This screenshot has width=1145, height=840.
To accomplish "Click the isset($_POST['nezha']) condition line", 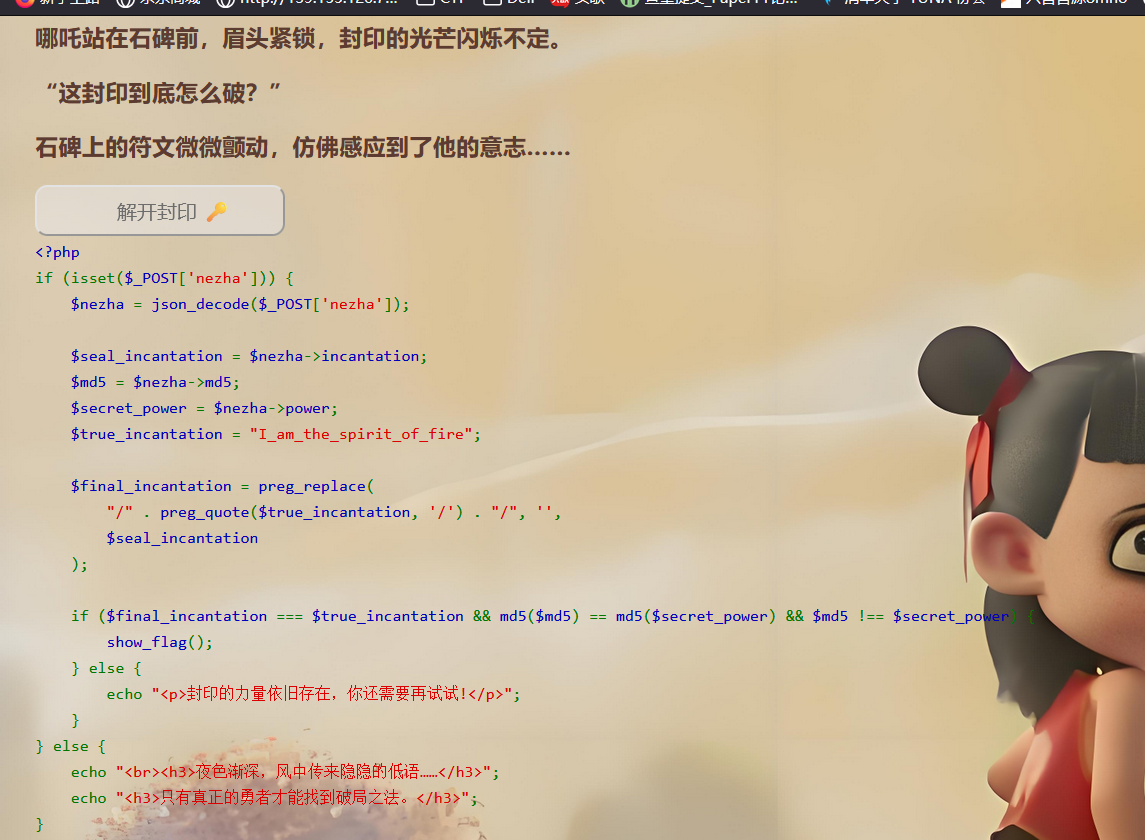I will pos(164,278).
